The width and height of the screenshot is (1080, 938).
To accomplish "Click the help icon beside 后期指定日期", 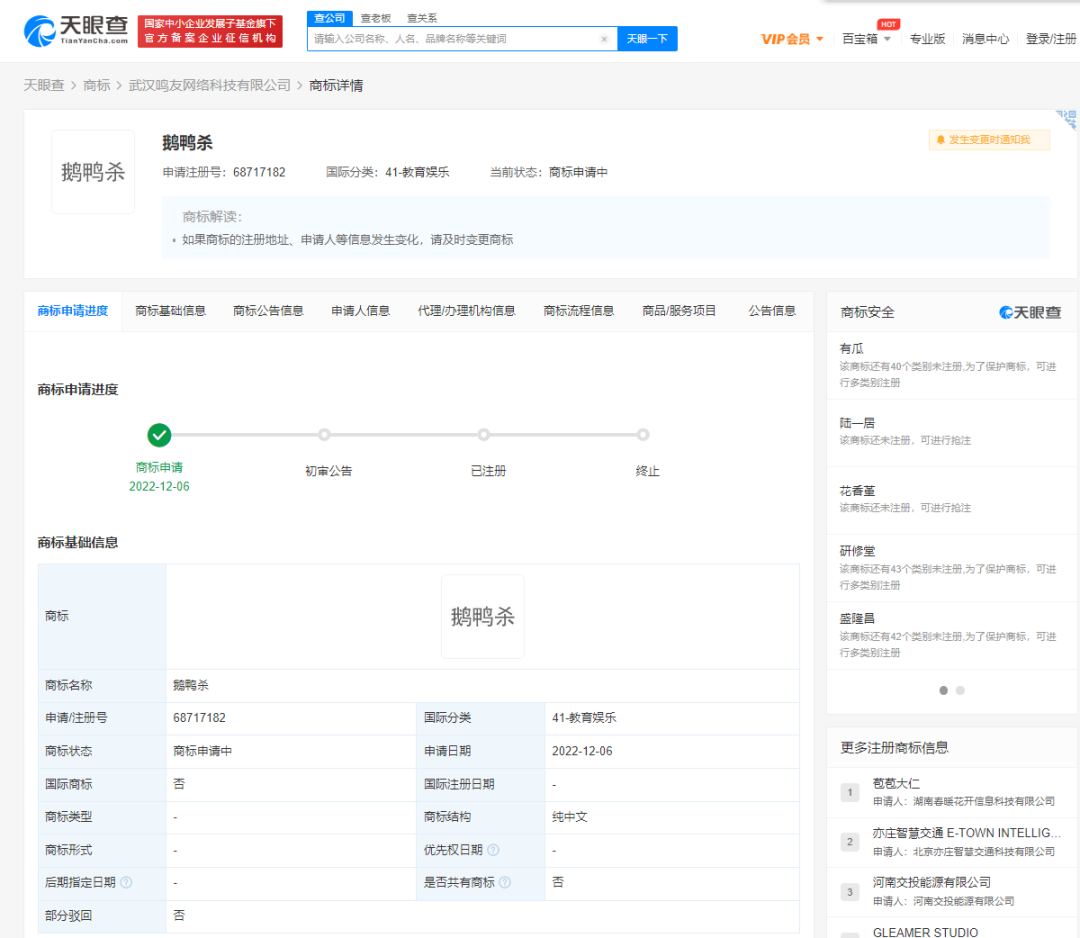I will click(x=126, y=882).
